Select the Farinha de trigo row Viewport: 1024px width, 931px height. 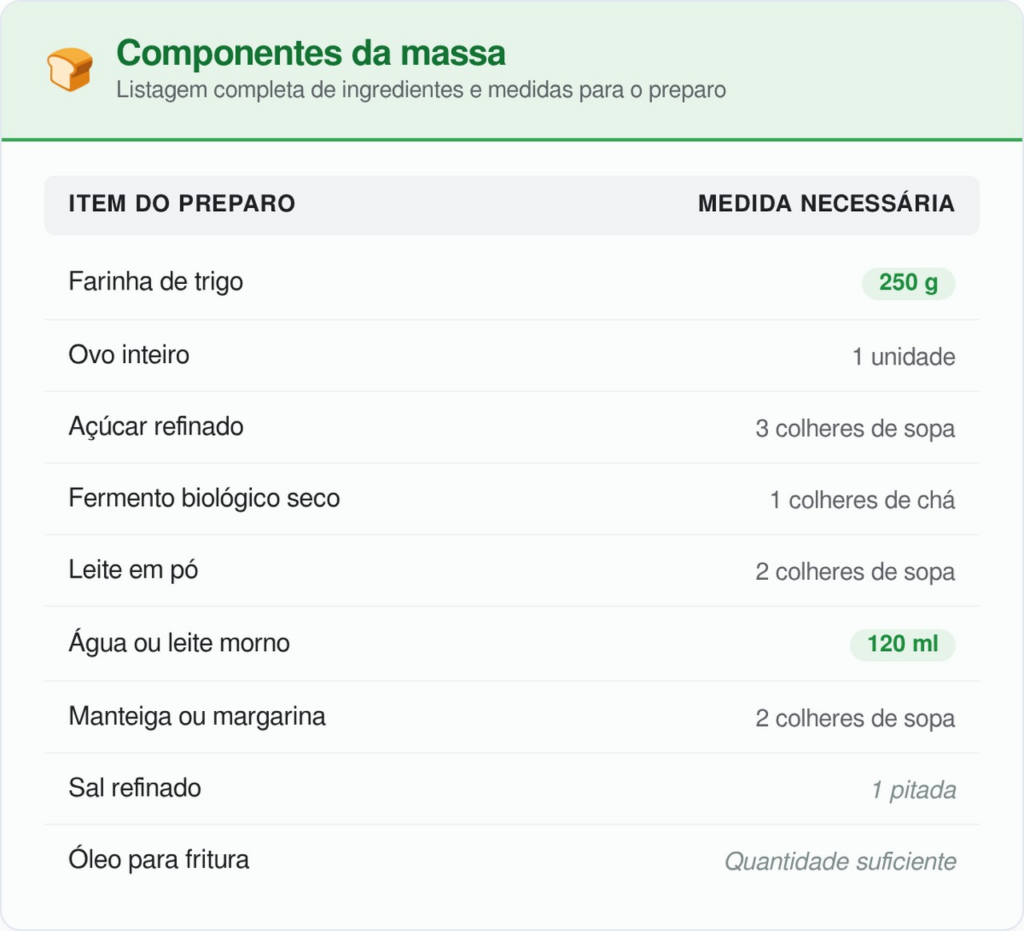click(x=512, y=283)
